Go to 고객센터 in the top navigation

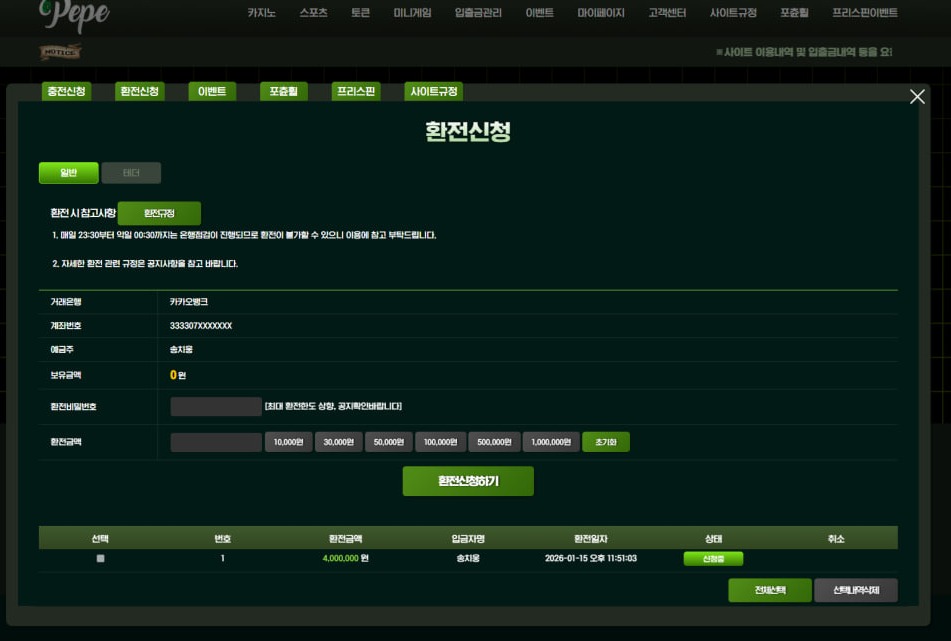pyautogui.click(x=667, y=13)
